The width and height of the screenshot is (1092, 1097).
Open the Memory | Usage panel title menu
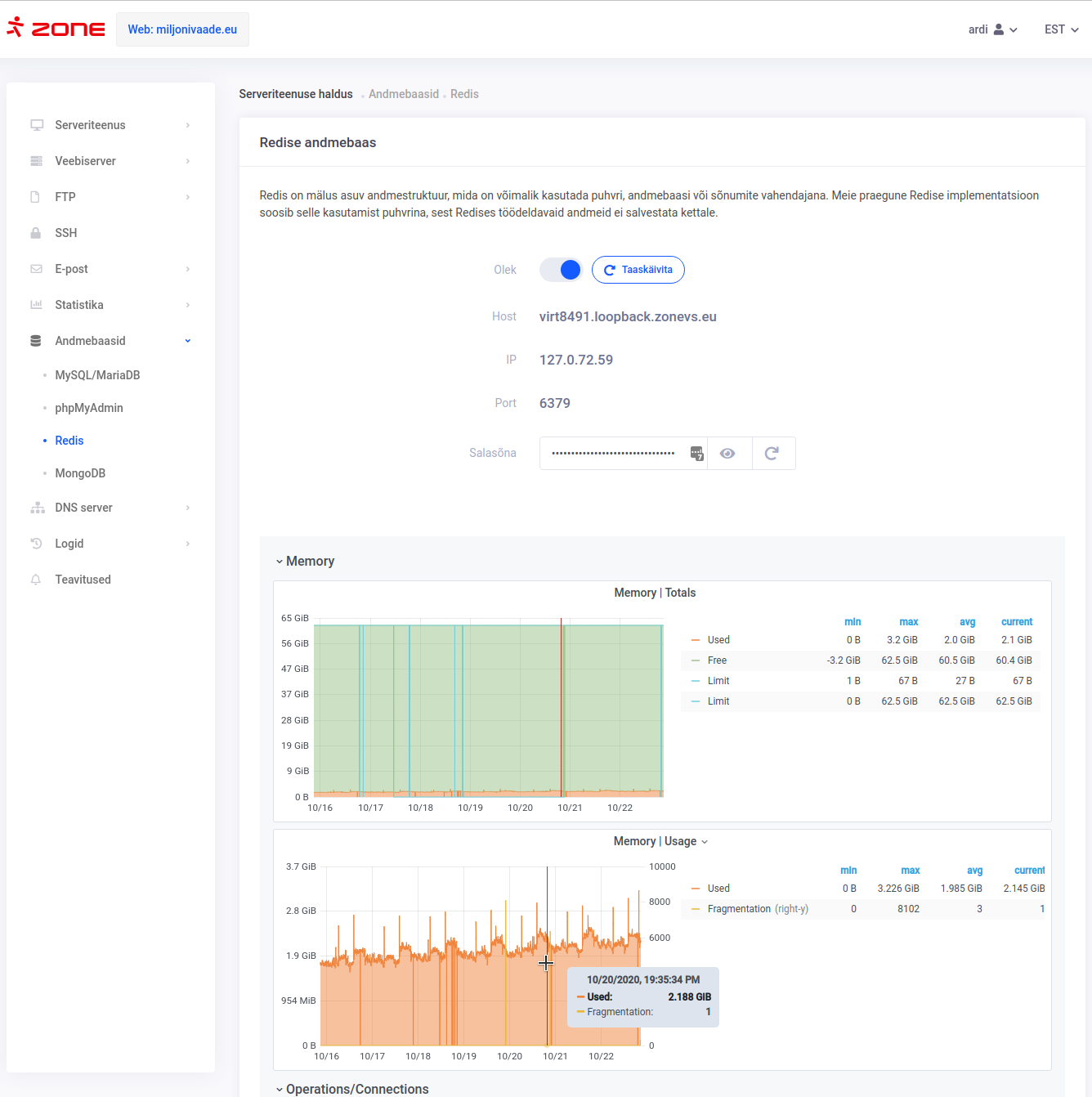pos(660,841)
